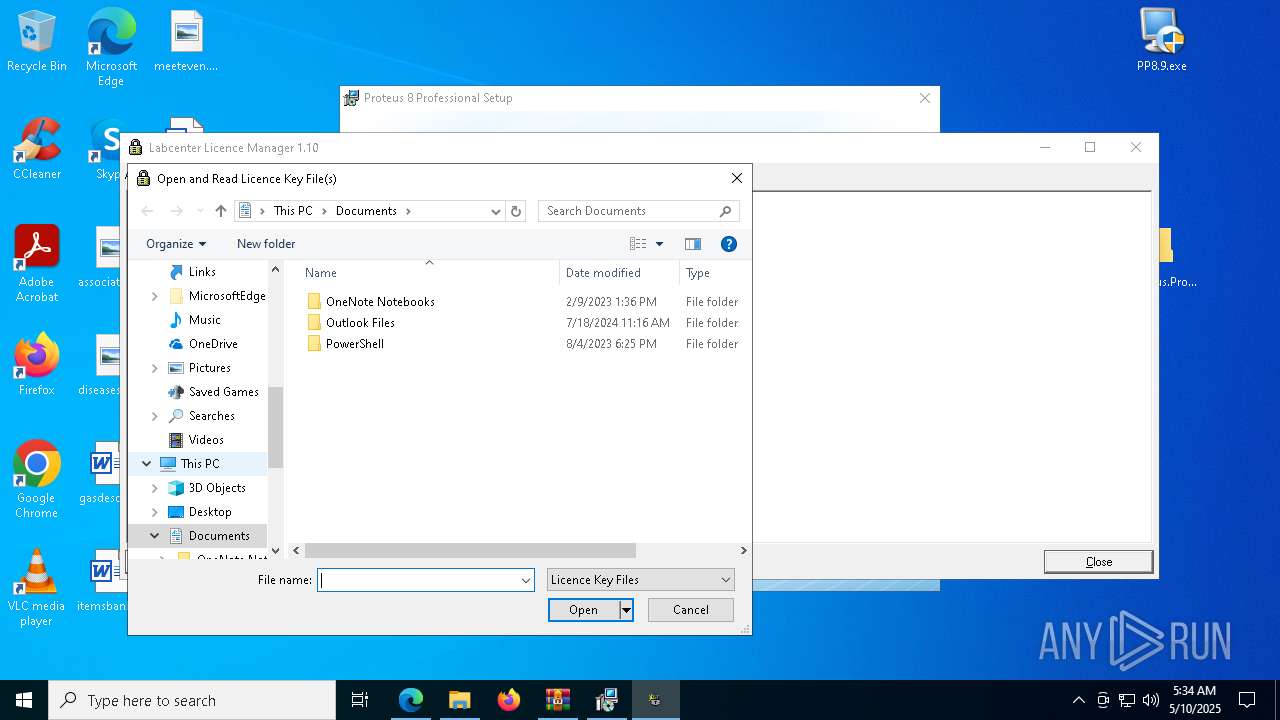Open CCleaner desktop shortcut
Screen dimensions: 1280x720
pos(37,149)
